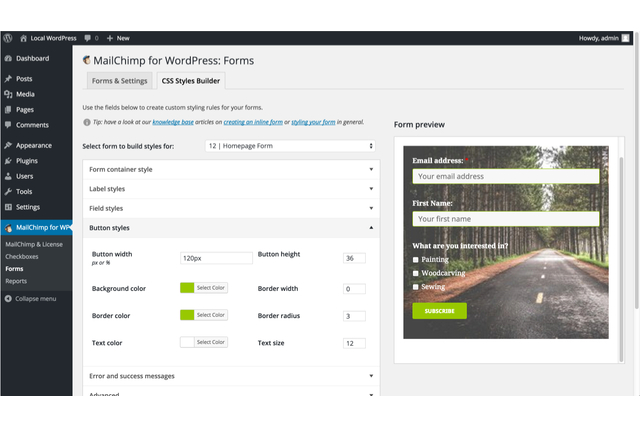Click the Howdy, admin link

point(598,38)
